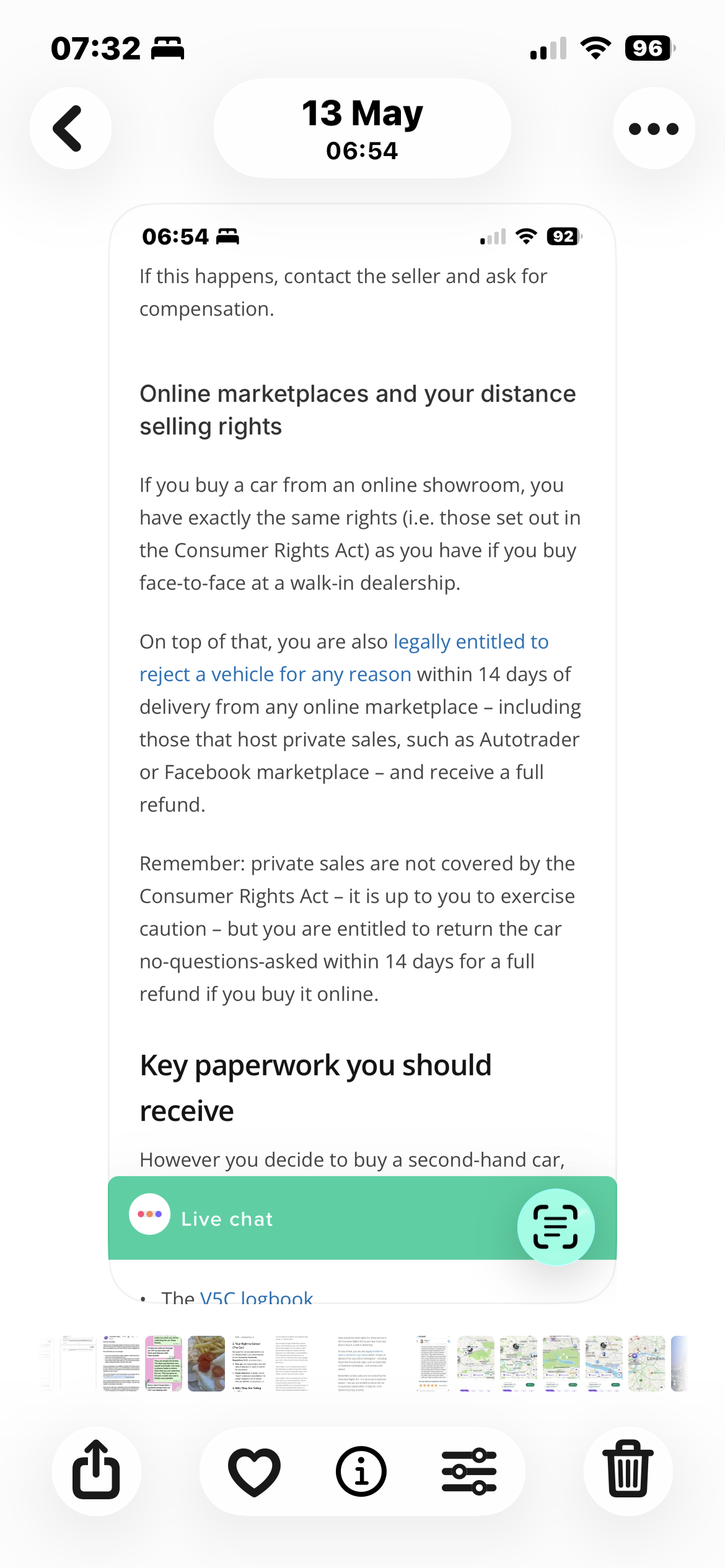Tap the 'Key paperwork you should receive' heading
The height and width of the screenshot is (1568, 725).
[x=315, y=1087]
